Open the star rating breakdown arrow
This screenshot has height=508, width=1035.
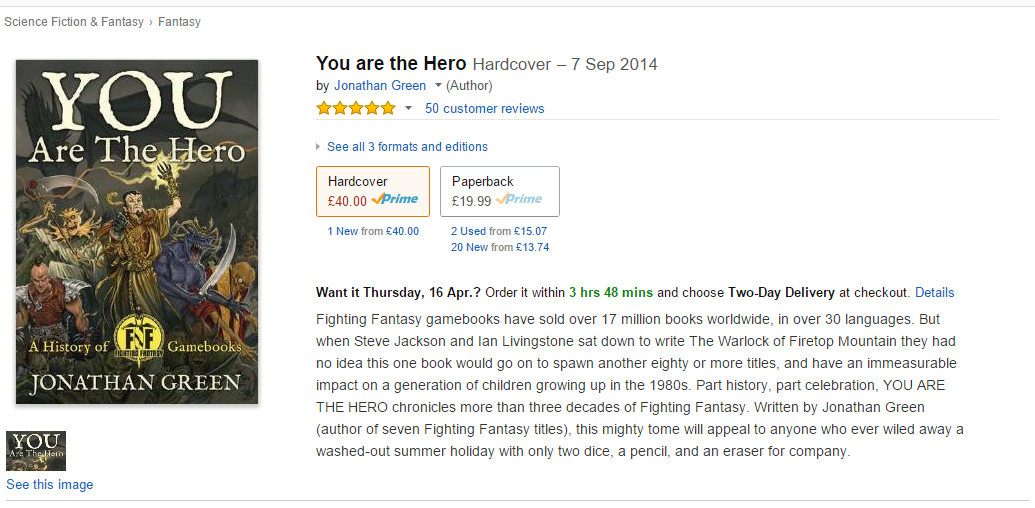pos(408,108)
